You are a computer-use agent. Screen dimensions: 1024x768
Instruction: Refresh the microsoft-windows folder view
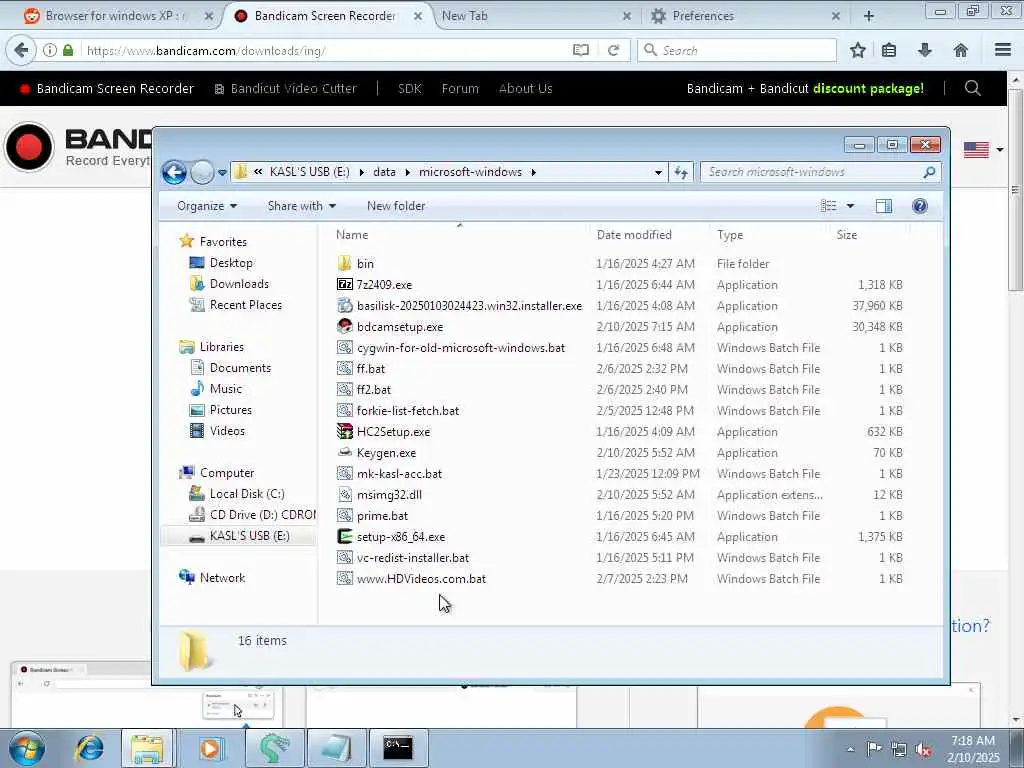tap(680, 172)
